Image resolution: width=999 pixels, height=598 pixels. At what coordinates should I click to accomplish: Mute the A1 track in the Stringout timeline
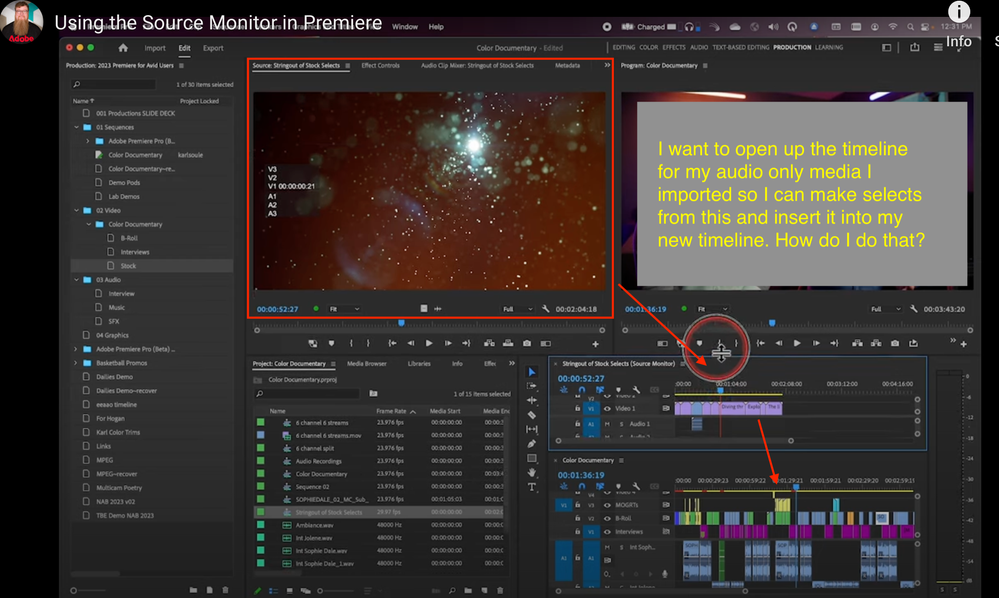pyautogui.click(x=607, y=424)
